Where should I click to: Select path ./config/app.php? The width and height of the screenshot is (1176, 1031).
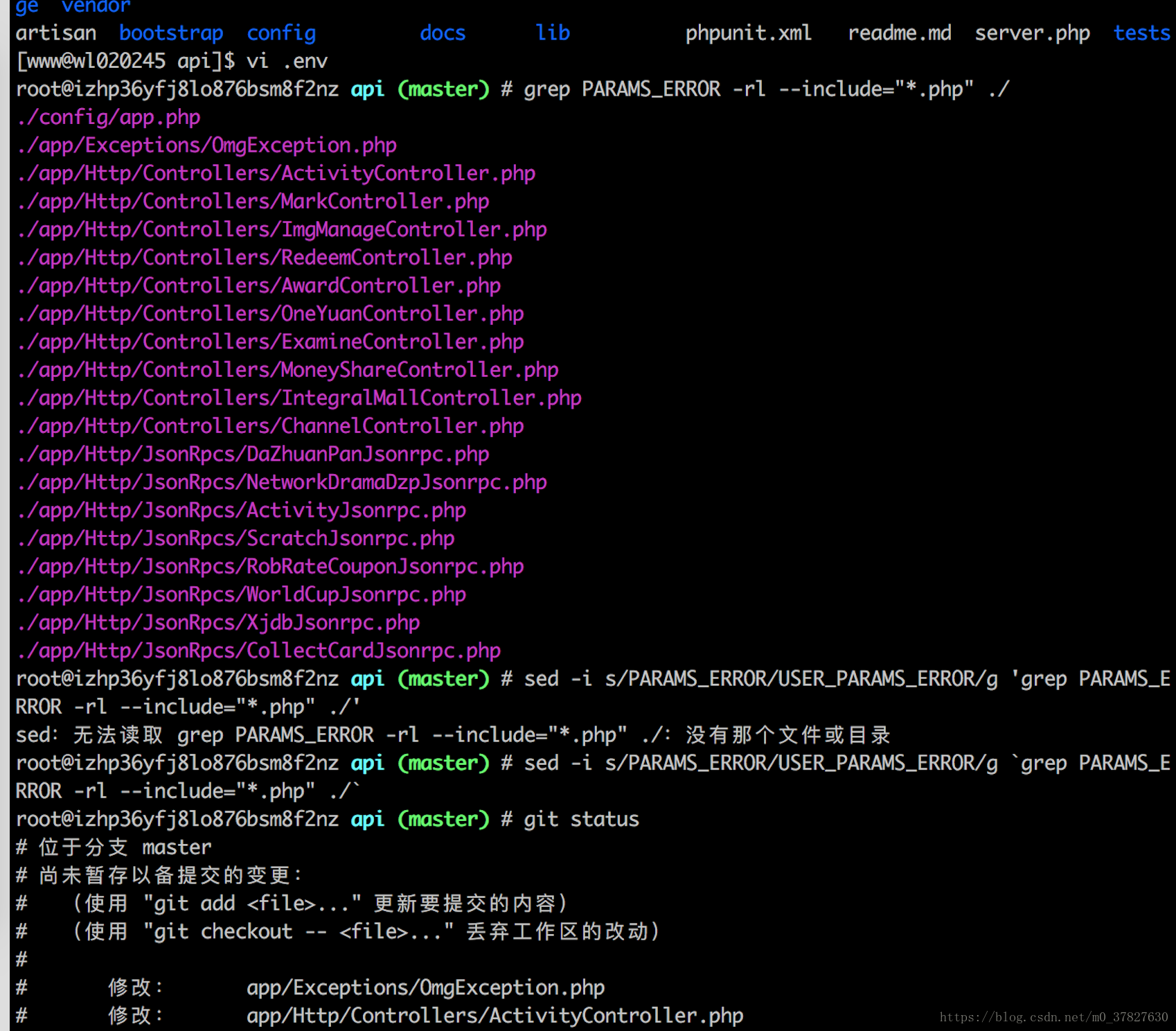pyautogui.click(x=107, y=117)
